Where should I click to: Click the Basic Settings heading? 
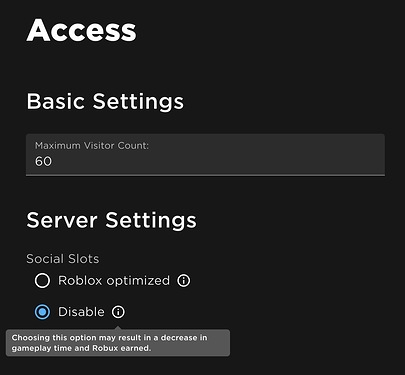coord(105,102)
